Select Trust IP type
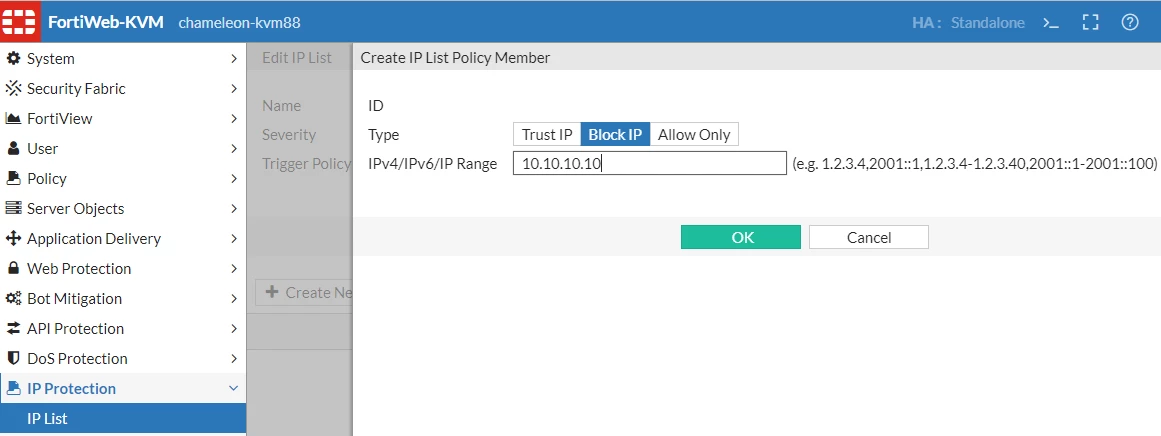This screenshot has height=436, width=1161. (x=547, y=135)
